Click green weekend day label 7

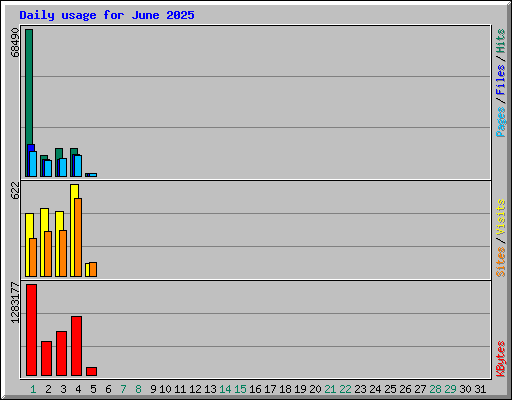[123, 389]
